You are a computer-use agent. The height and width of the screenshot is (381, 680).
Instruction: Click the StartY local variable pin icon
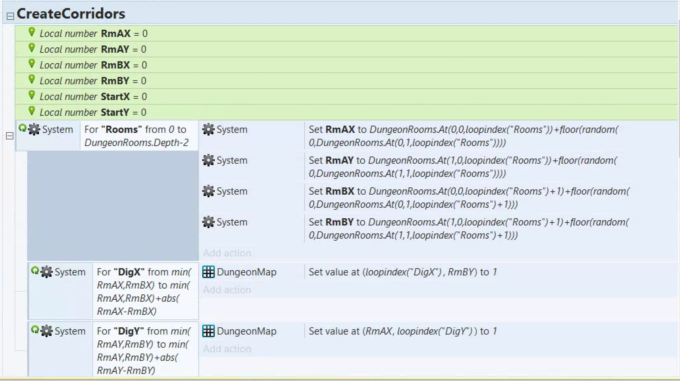[x=32, y=111]
